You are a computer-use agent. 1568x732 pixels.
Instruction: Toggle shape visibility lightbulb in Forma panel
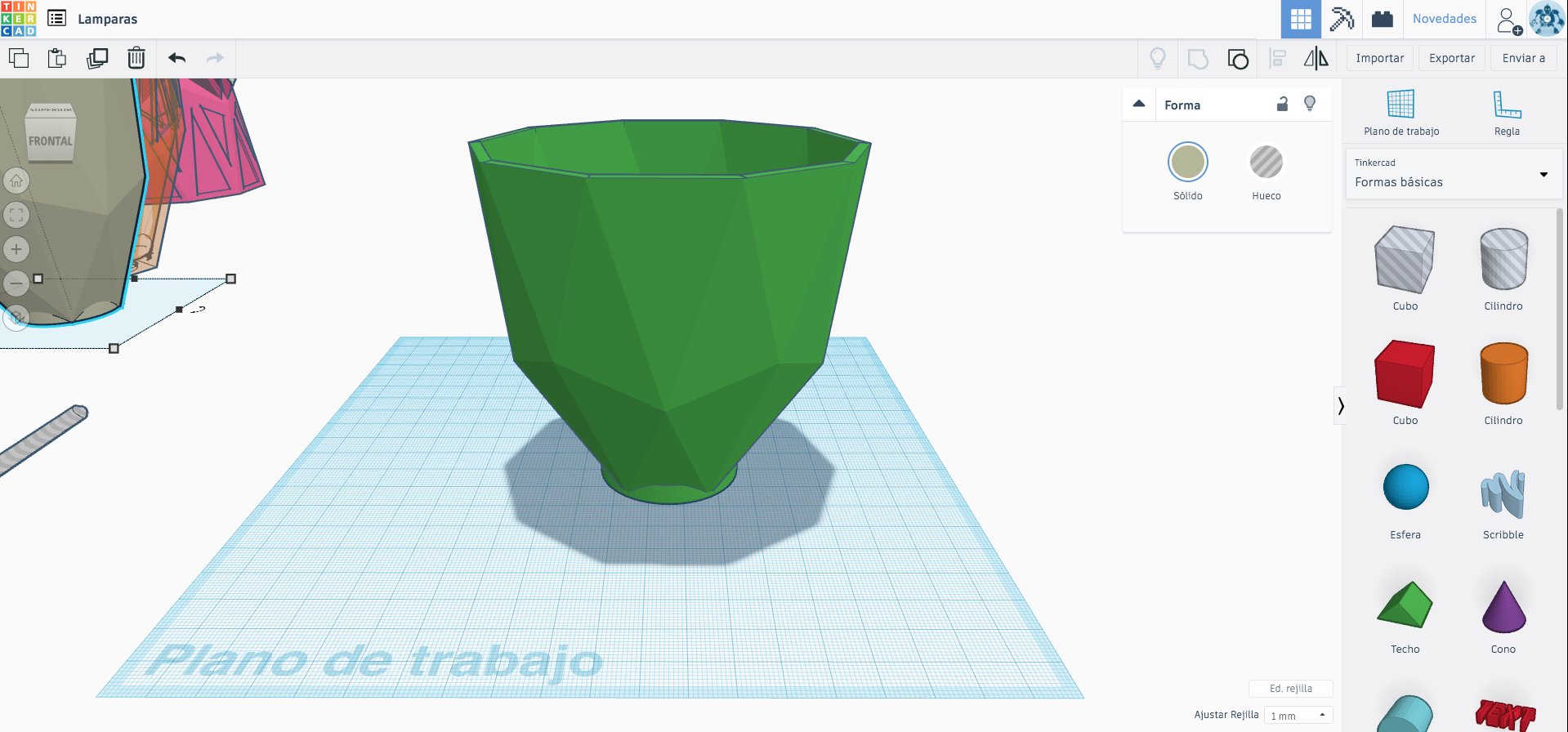(x=1310, y=104)
